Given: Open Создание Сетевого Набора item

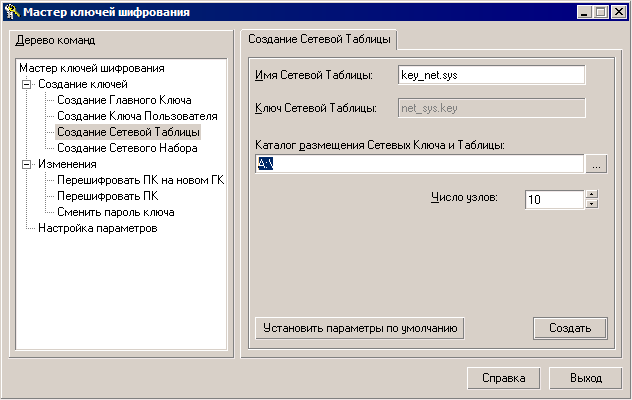Looking at the screenshot, I should (x=127, y=148).
